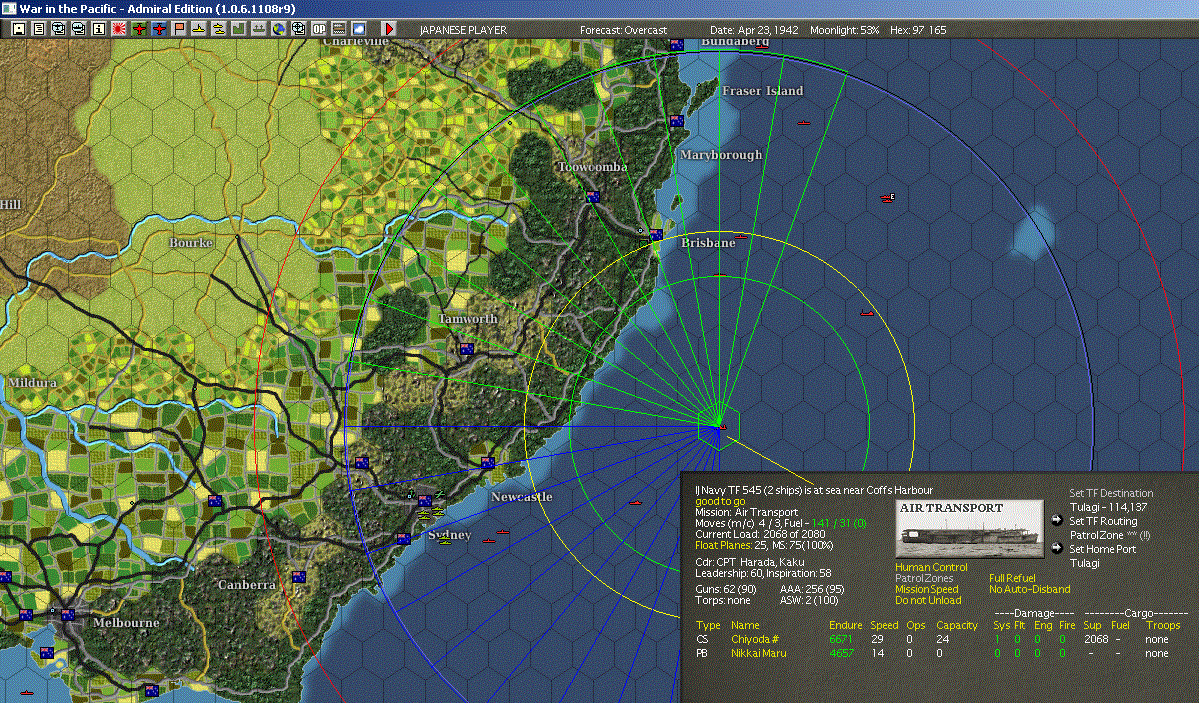
Task: Open the globe map icon
Action: click(279, 29)
